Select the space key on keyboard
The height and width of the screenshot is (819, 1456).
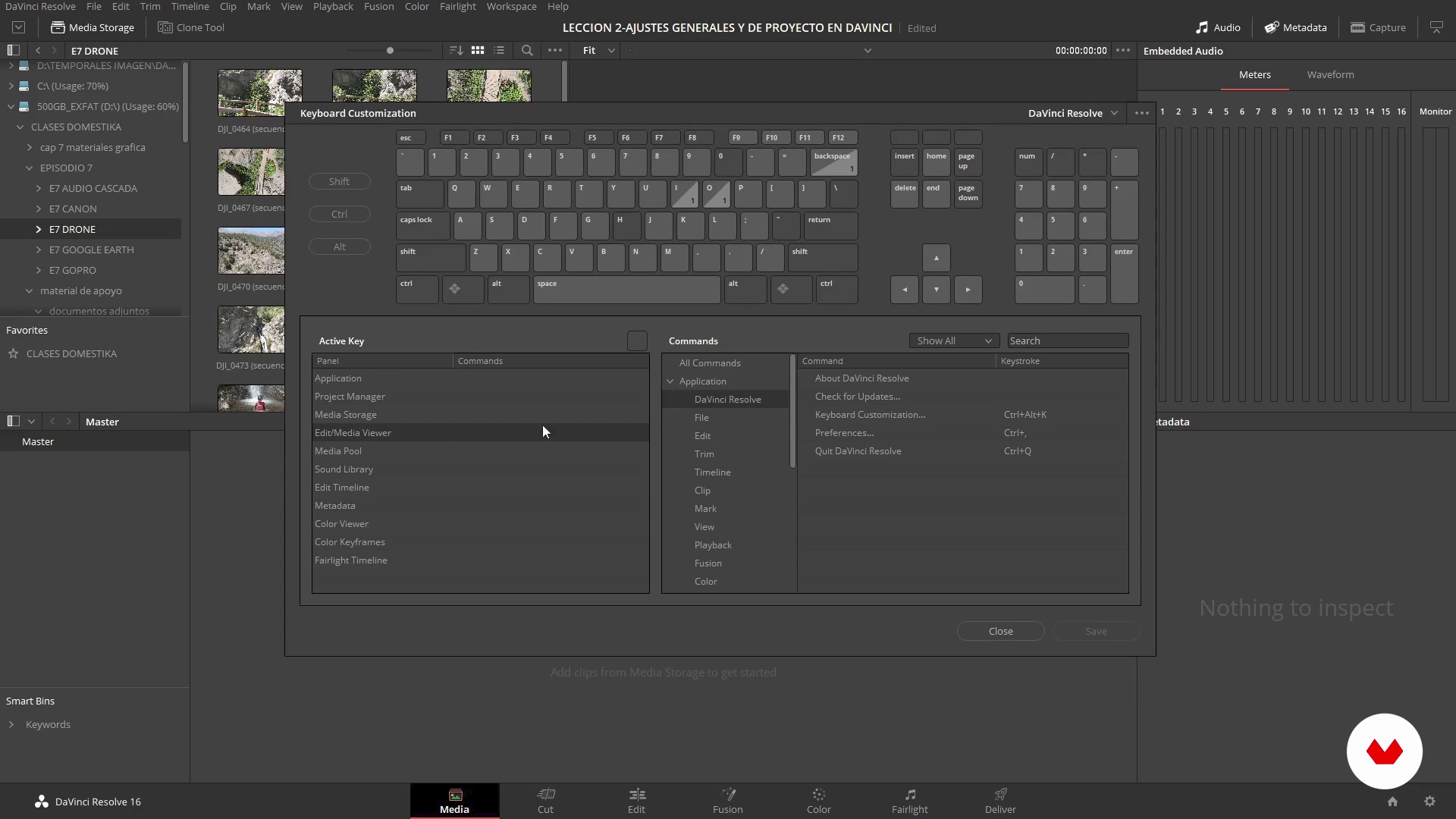(626, 290)
